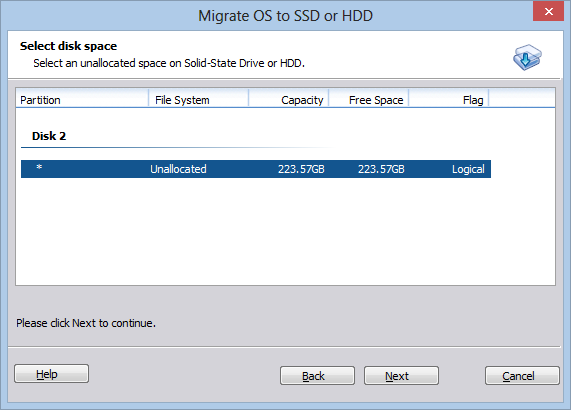Image resolution: width=571 pixels, height=410 pixels.
Task: Open Help for this wizard
Action: tap(51, 374)
